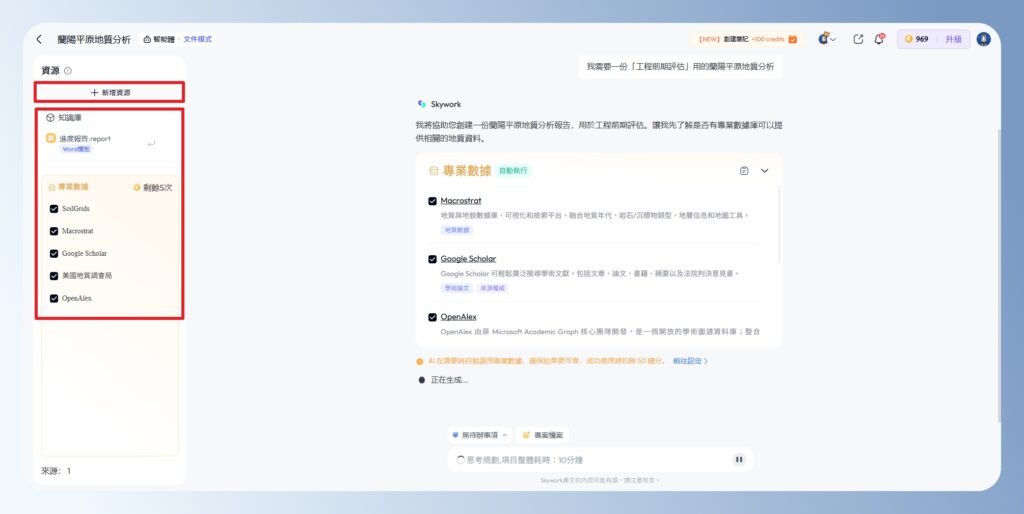Click the 專業數據 card scrollbar
This screenshot has width=1024, height=514.
click(779, 225)
